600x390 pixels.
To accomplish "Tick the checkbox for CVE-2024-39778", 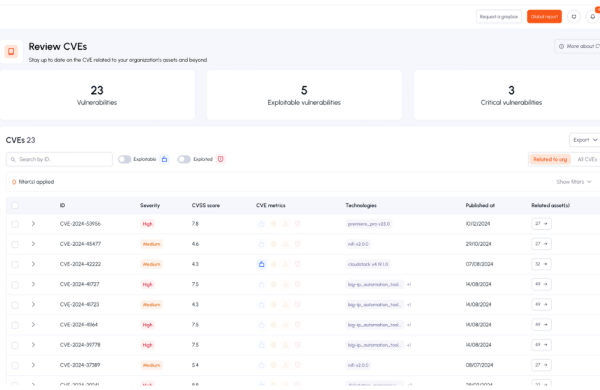I will point(15,345).
